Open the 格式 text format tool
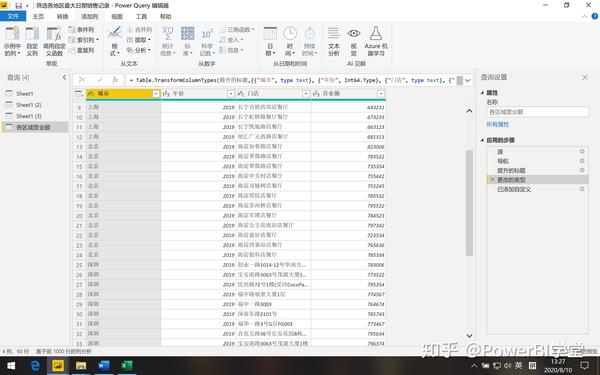The width and height of the screenshot is (600, 375). (x=114, y=41)
